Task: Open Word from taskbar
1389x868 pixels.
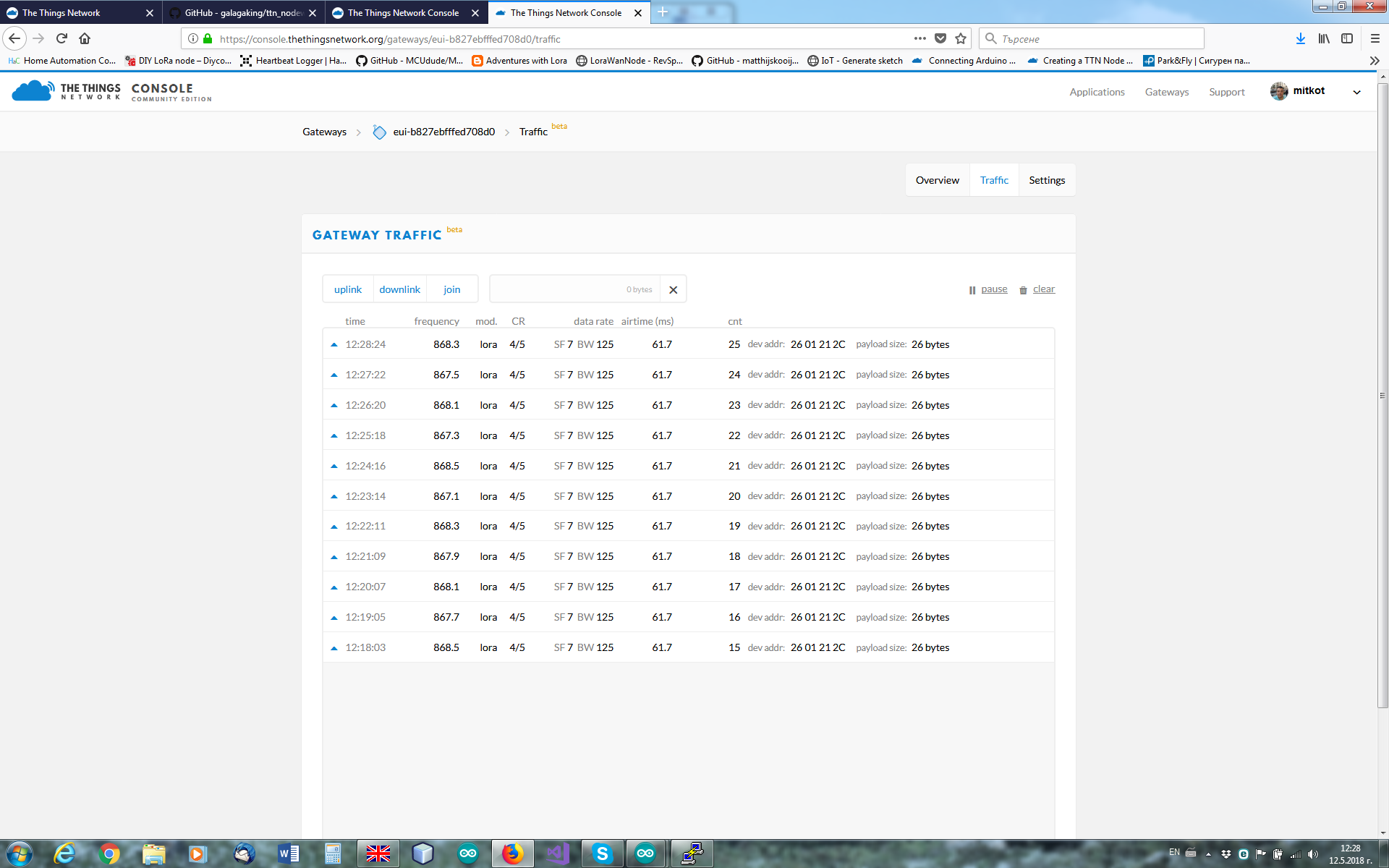Action: [289, 854]
